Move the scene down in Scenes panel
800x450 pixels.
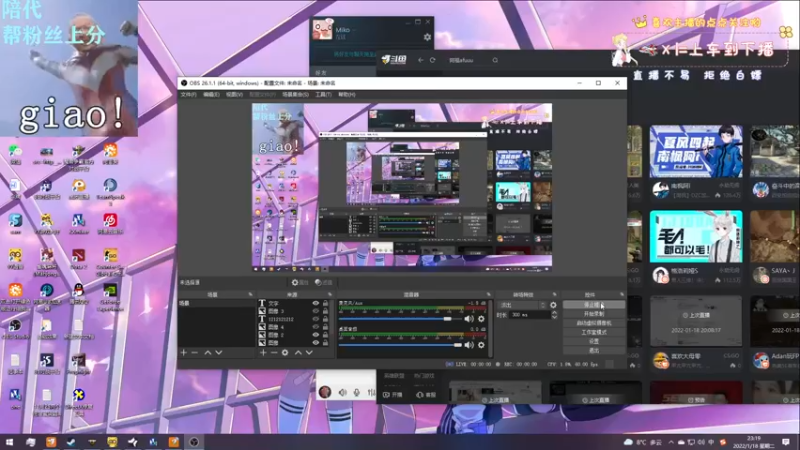pos(219,353)
